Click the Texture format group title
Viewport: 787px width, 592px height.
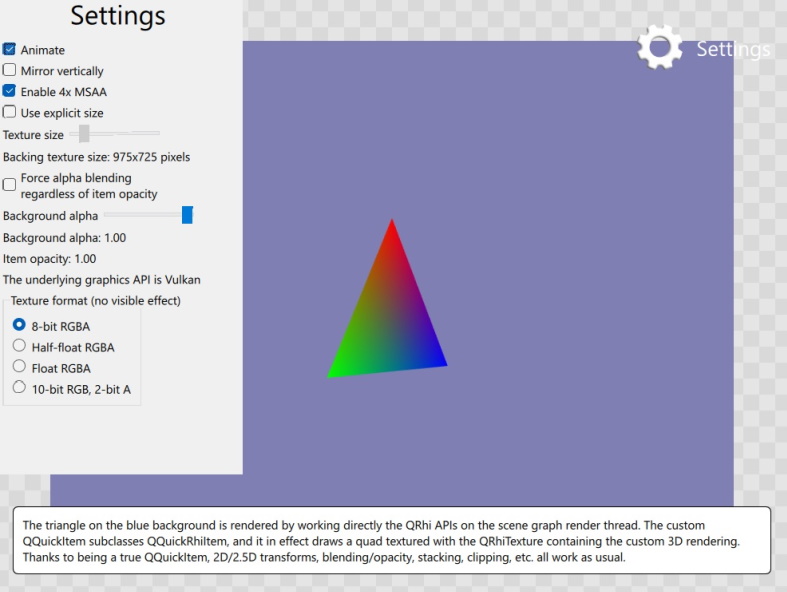[x=95, y=301]
